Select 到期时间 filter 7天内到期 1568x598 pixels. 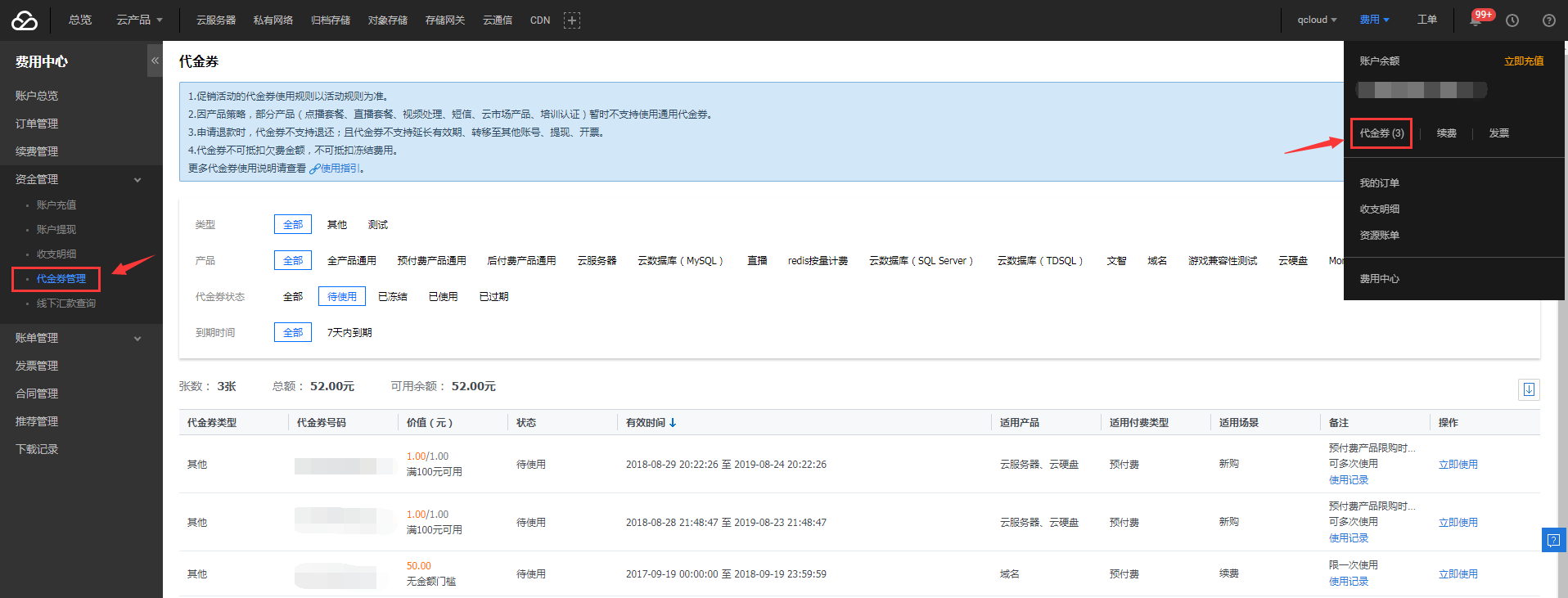[x=349, y=333]
